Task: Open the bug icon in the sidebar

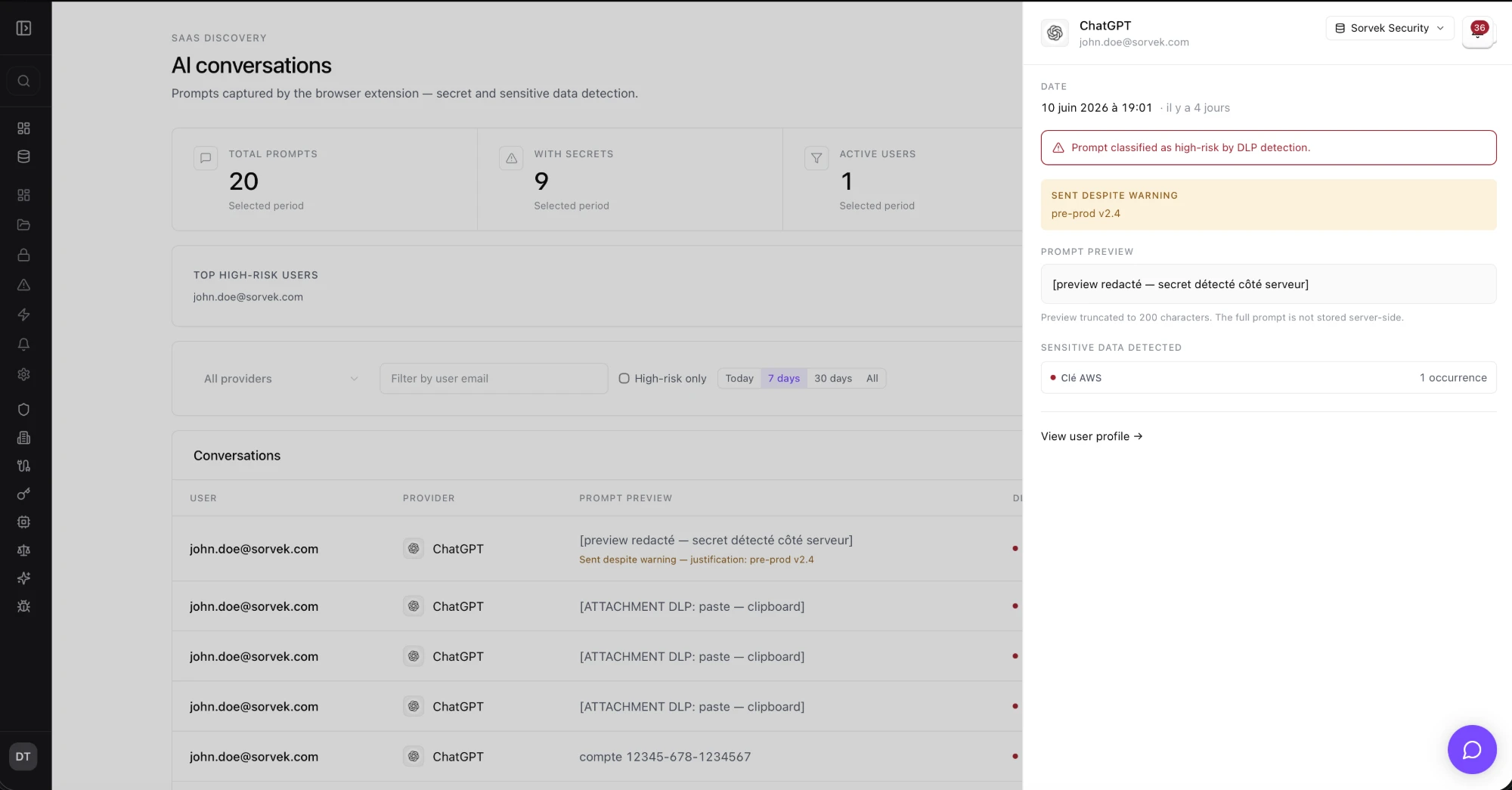Action: point(23,606)
